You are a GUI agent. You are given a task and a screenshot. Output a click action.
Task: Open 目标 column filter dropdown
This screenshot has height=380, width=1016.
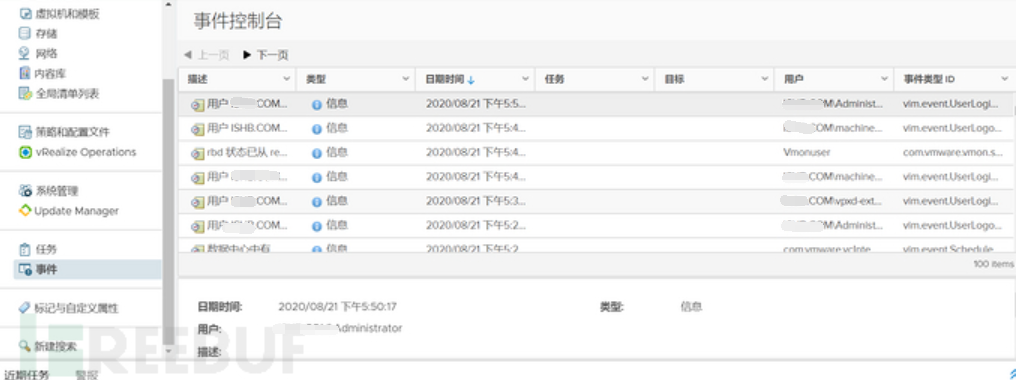coord(765,79)
